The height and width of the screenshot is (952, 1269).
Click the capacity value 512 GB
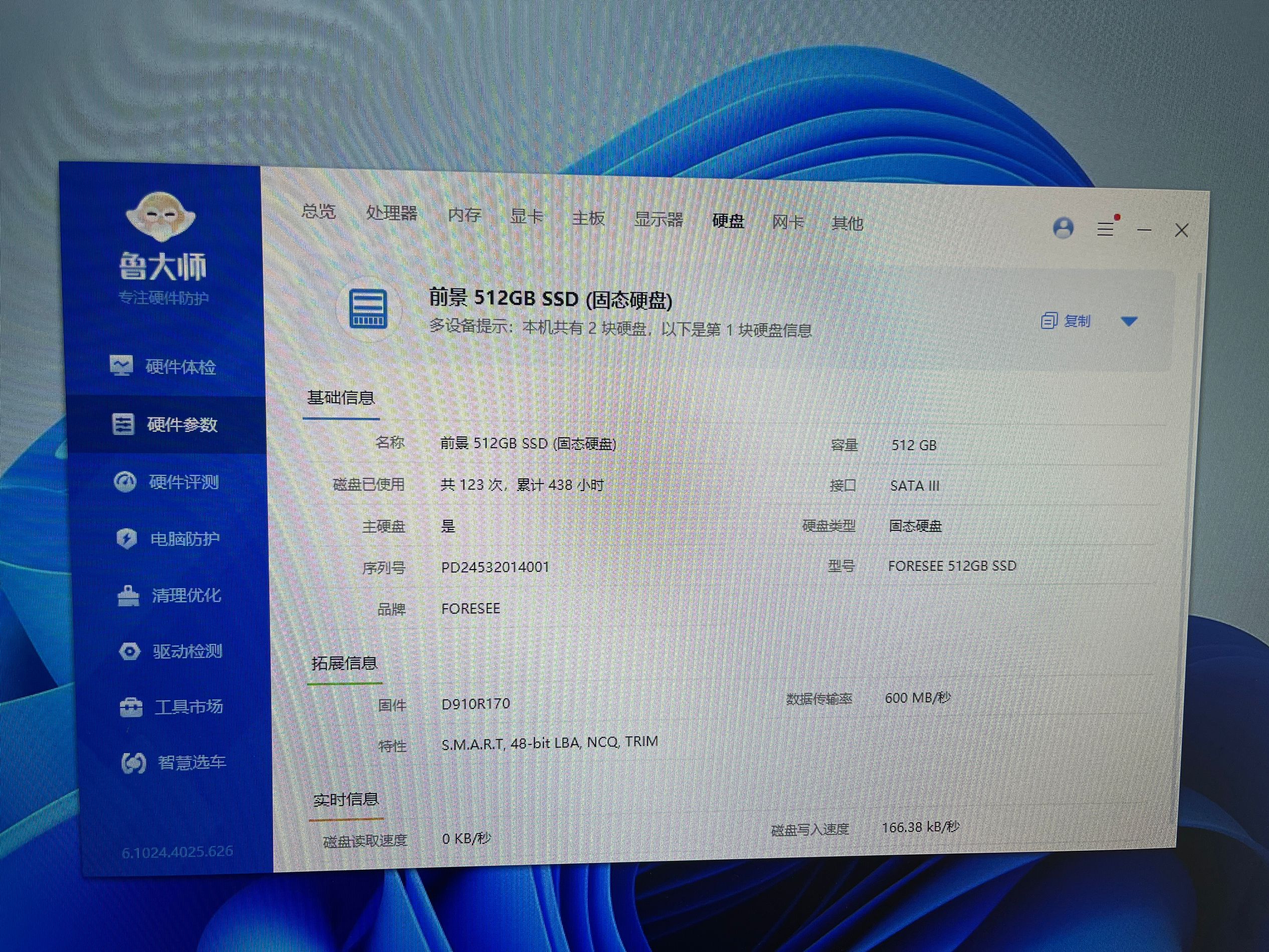pyautogui.click(x=914, y=445)
